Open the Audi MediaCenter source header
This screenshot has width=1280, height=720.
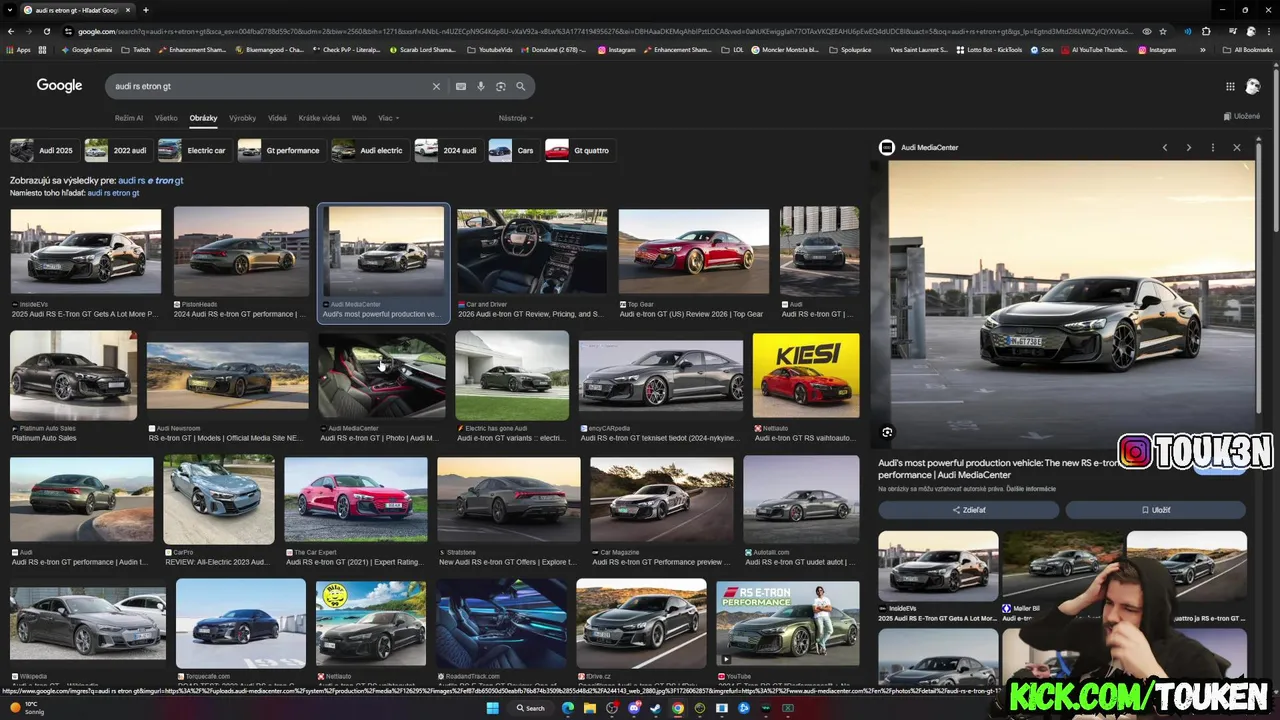pos(920,147)
